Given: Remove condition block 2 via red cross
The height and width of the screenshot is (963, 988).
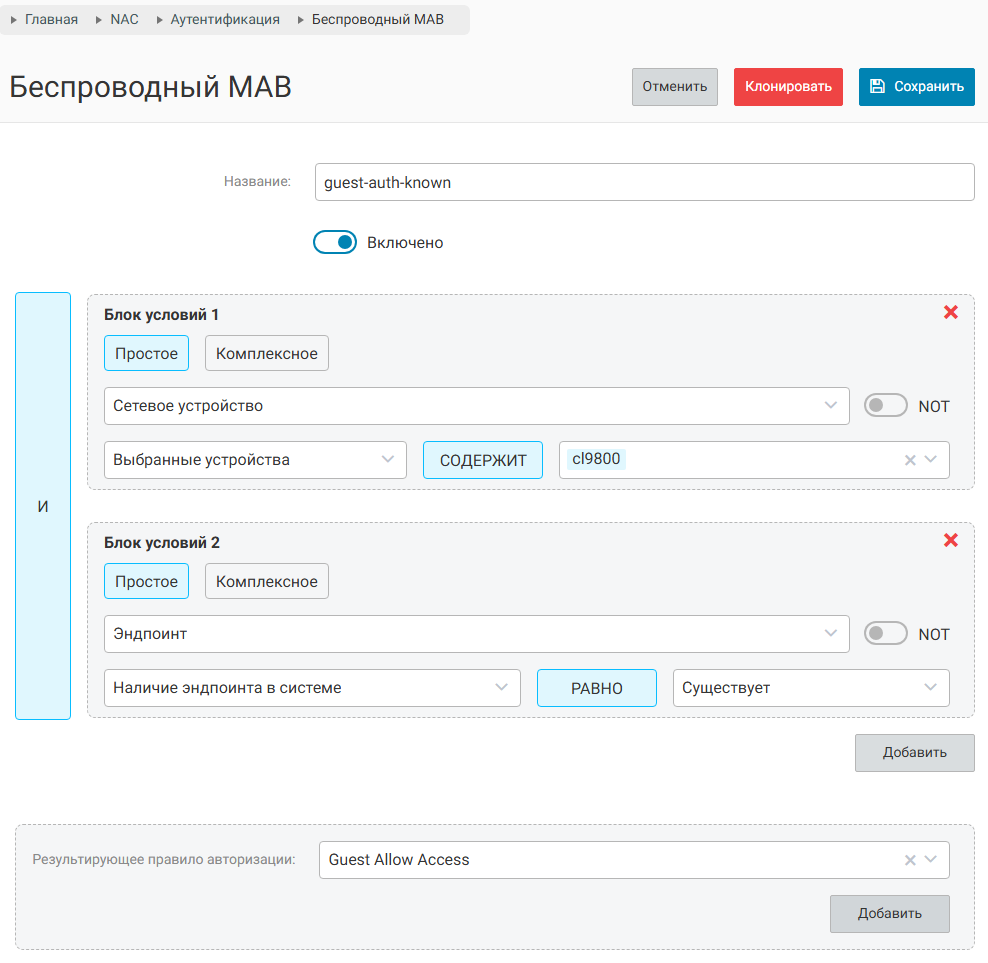Looking at the screenshot, I should tap(950, 540).
